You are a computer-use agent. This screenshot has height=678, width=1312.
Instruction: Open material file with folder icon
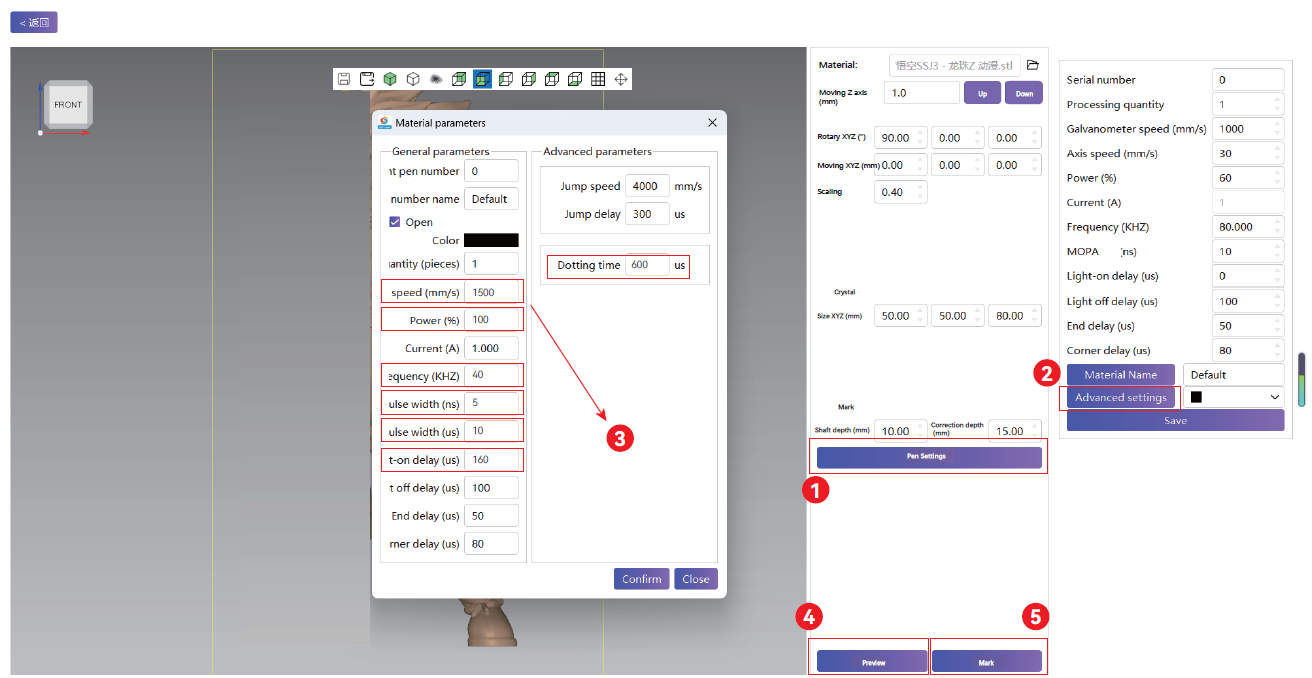(x=1033, y=66)
